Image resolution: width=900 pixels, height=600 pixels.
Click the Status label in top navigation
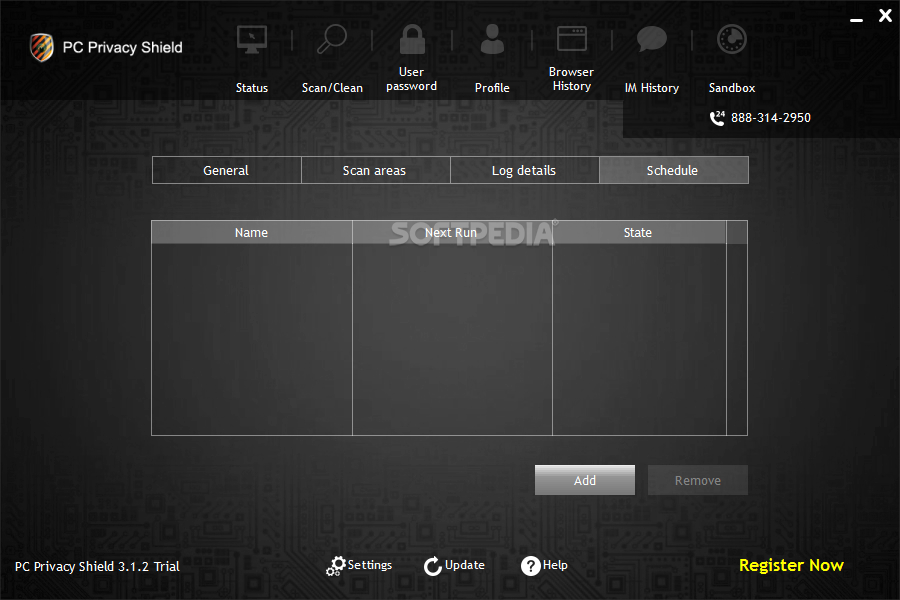[x=251, y=88]
